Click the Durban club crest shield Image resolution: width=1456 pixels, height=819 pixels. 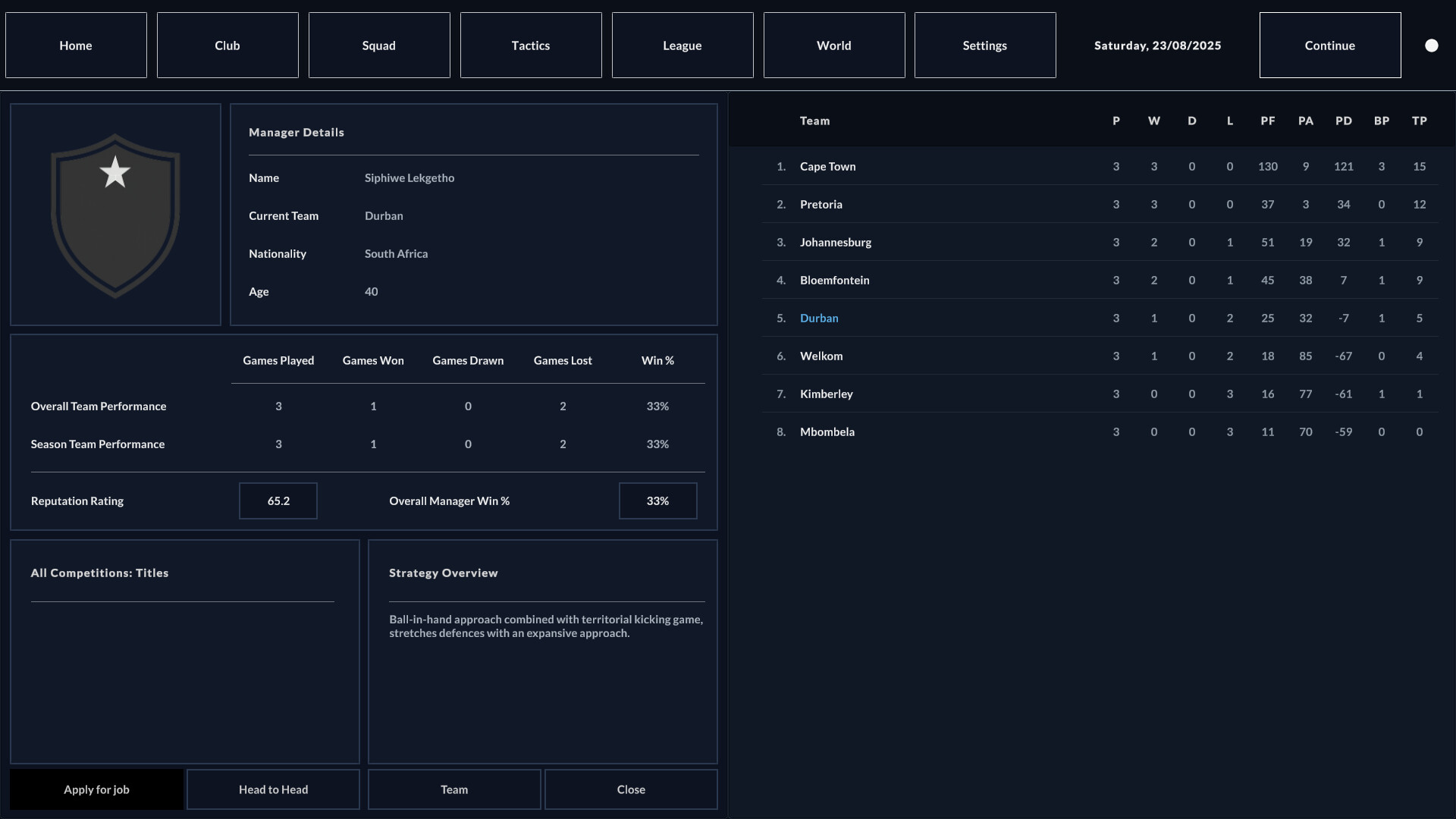click(x=115, y=215)
